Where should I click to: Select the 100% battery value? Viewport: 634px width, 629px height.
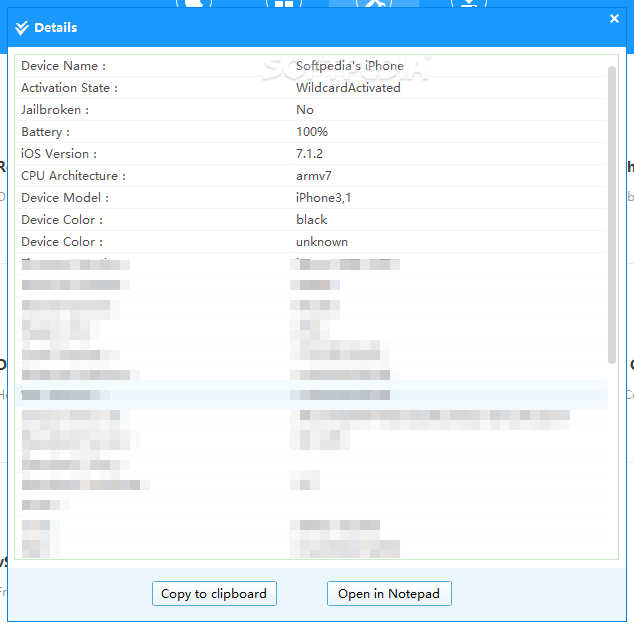(312, 132)
